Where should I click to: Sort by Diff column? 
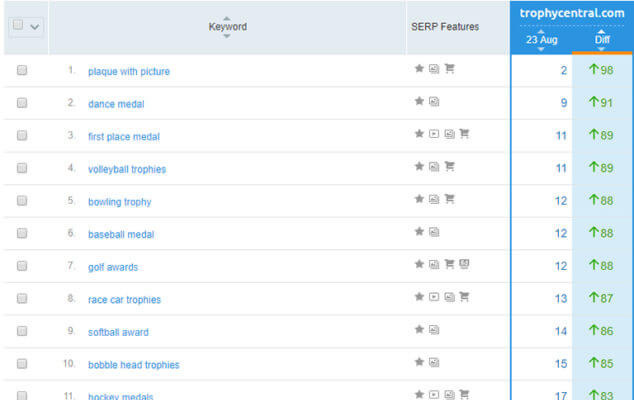[x=602, y=40]
